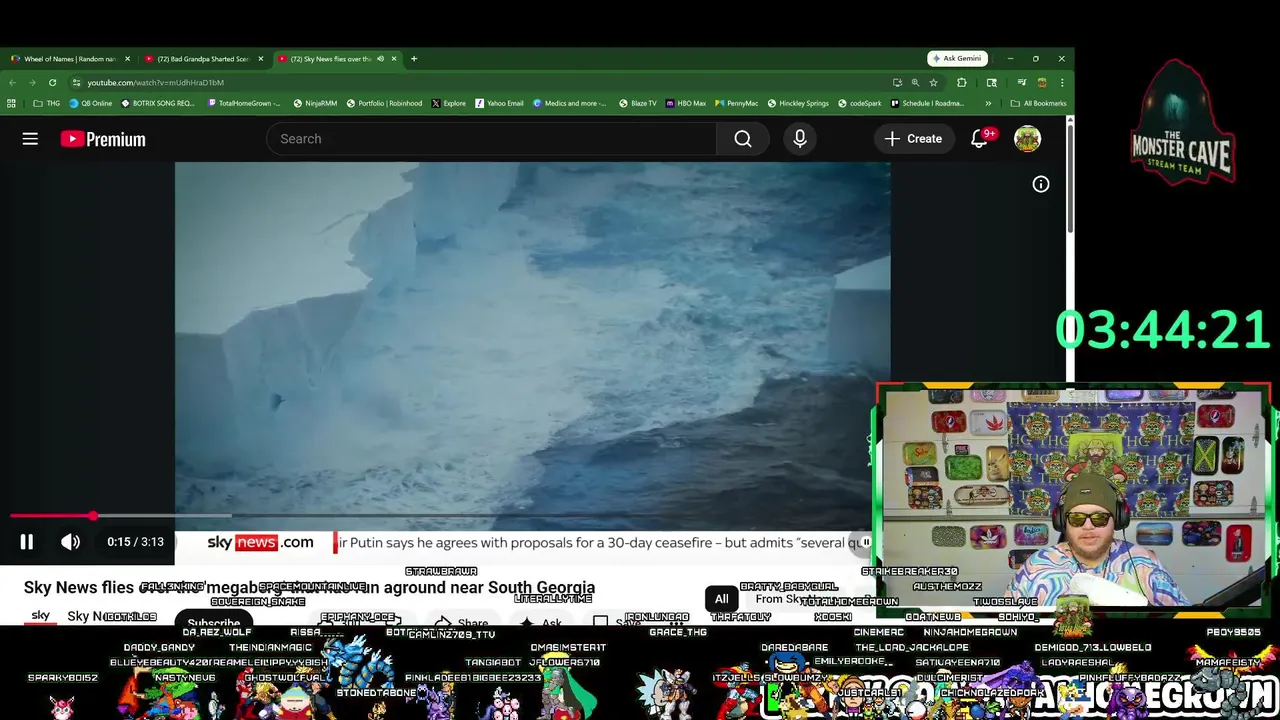This screenshot has height=720, width=1280.
Task: Close the Wheel of Names tab
Action: (127, 59)
